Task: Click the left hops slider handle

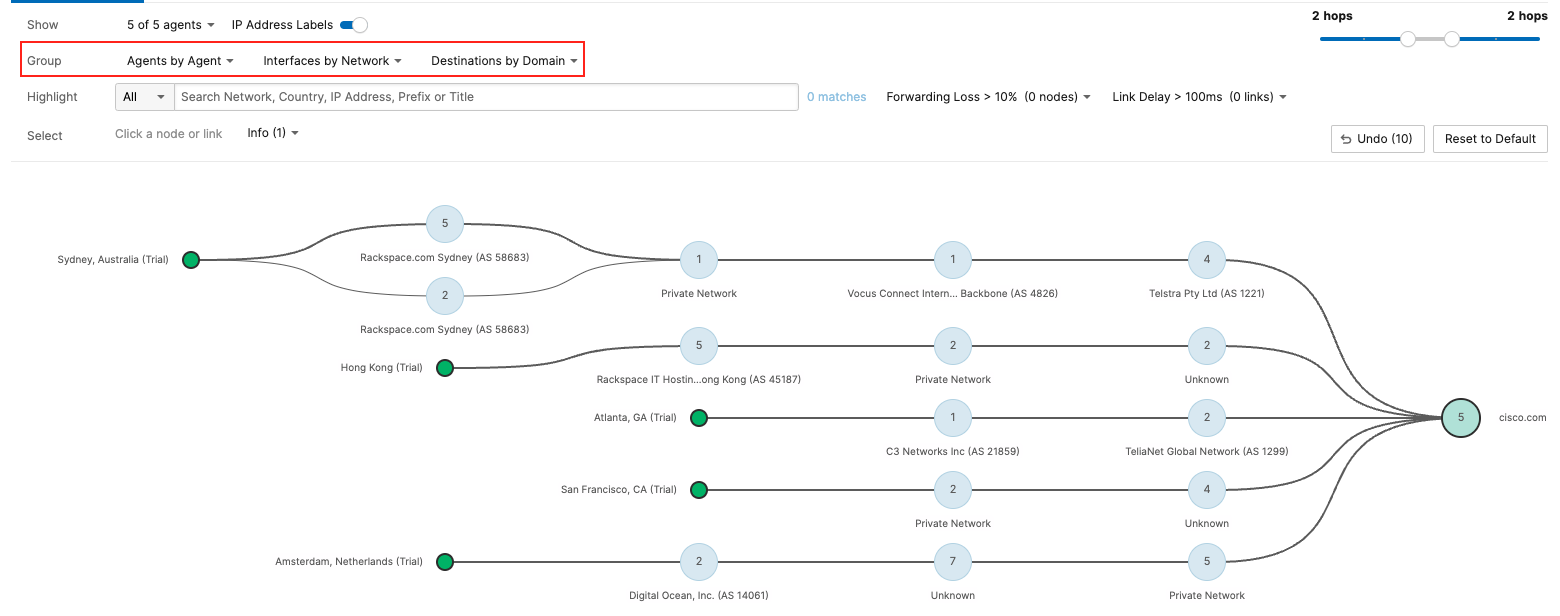Action: pyautogui.click(x=1408, y=39)
